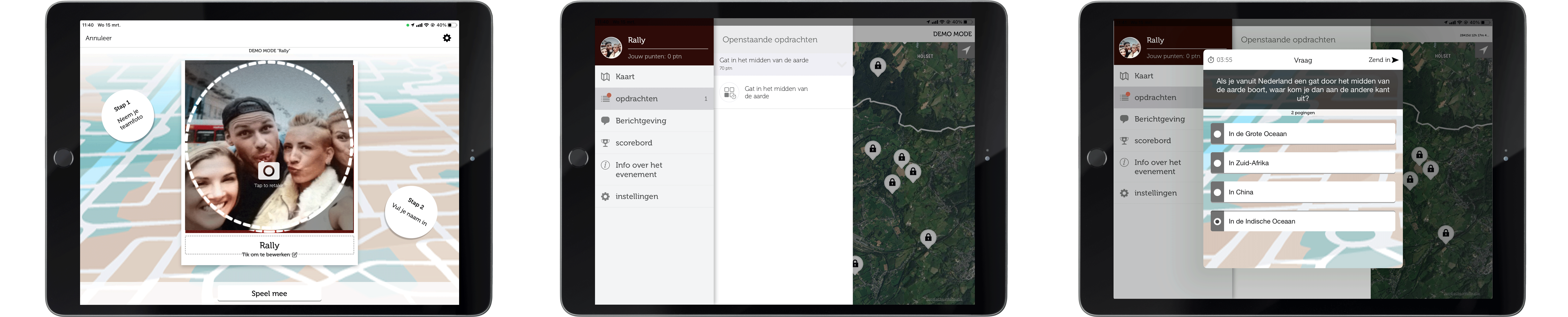Click the 'DEMO MODE' label on middle iPad

[x=952, y=34]
